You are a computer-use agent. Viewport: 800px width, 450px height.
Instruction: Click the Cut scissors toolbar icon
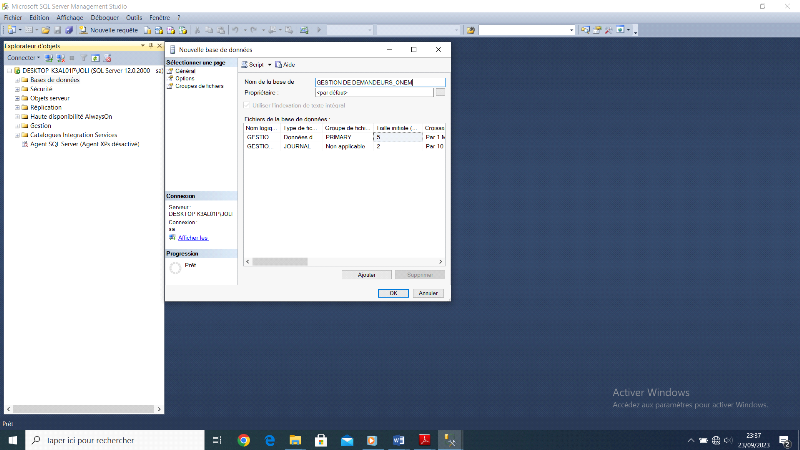coord(197,30)
